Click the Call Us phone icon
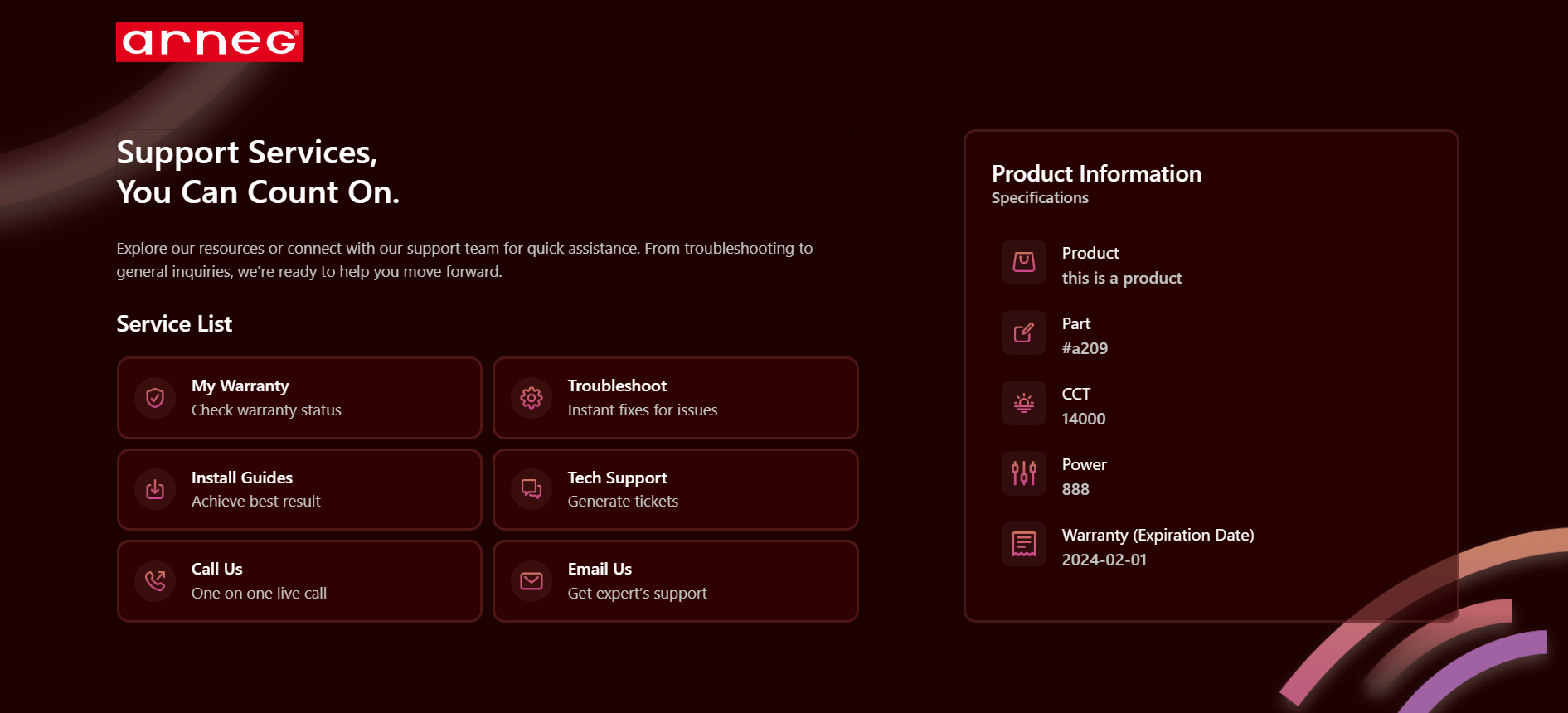 click(155, 580)
